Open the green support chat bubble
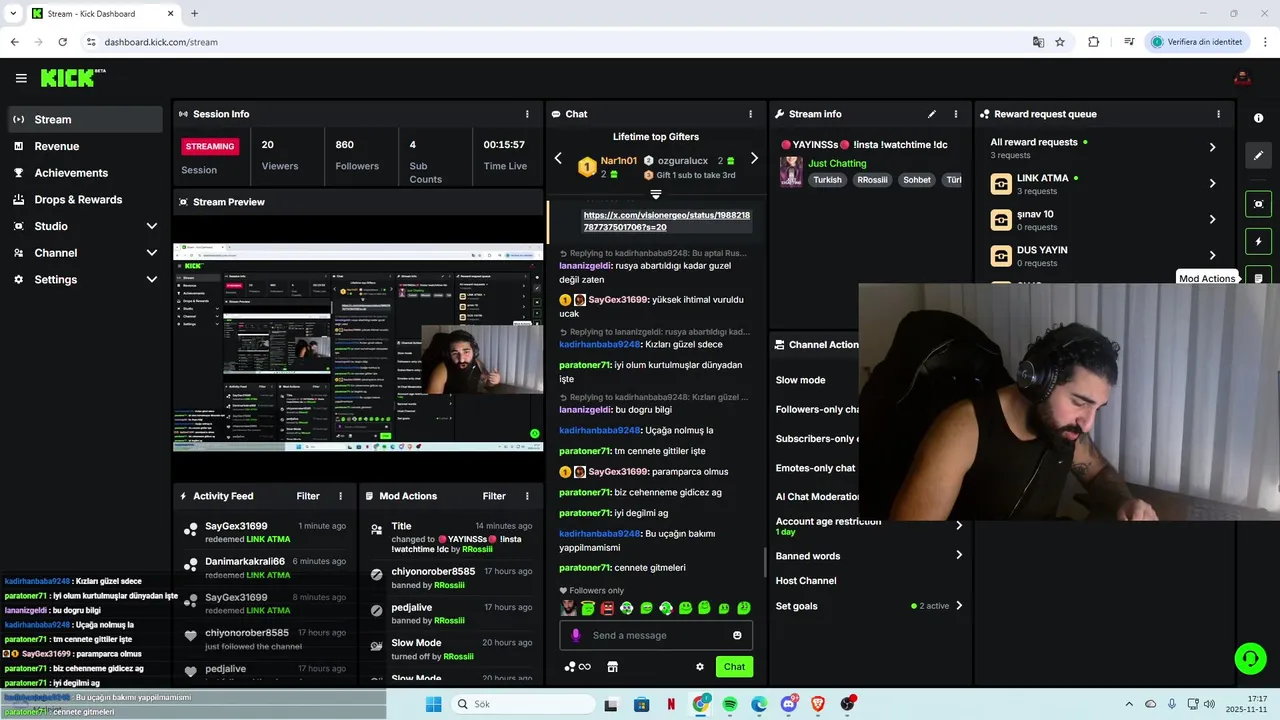This screenshot has height=720, width=1280. tap(1250, 658)
